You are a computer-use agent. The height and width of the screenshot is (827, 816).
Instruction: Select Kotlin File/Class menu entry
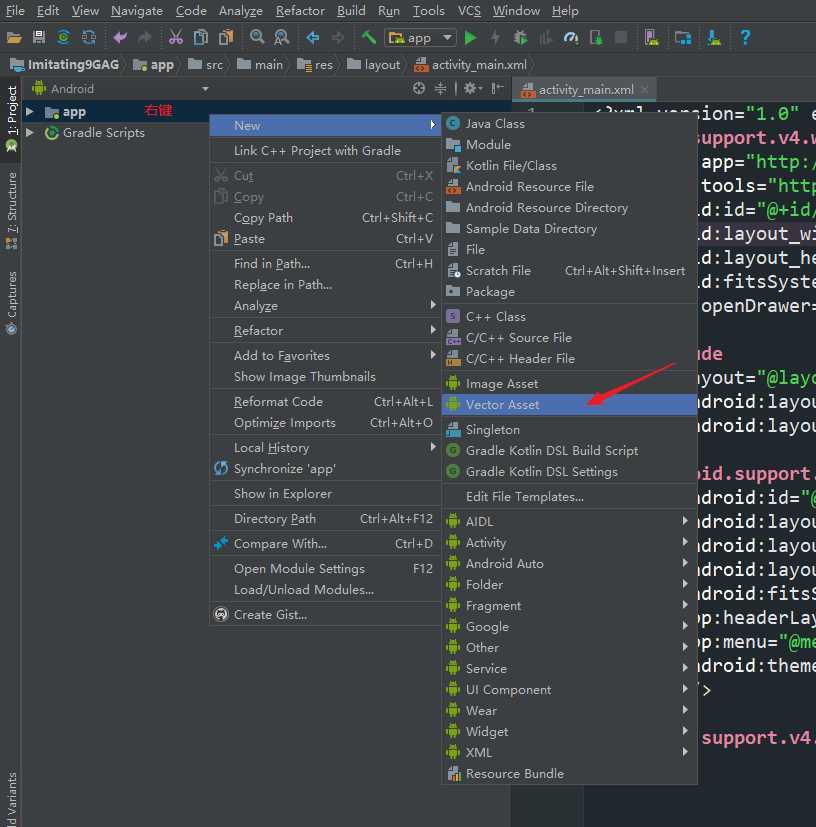pyautogui.click(x=569, y=166)
